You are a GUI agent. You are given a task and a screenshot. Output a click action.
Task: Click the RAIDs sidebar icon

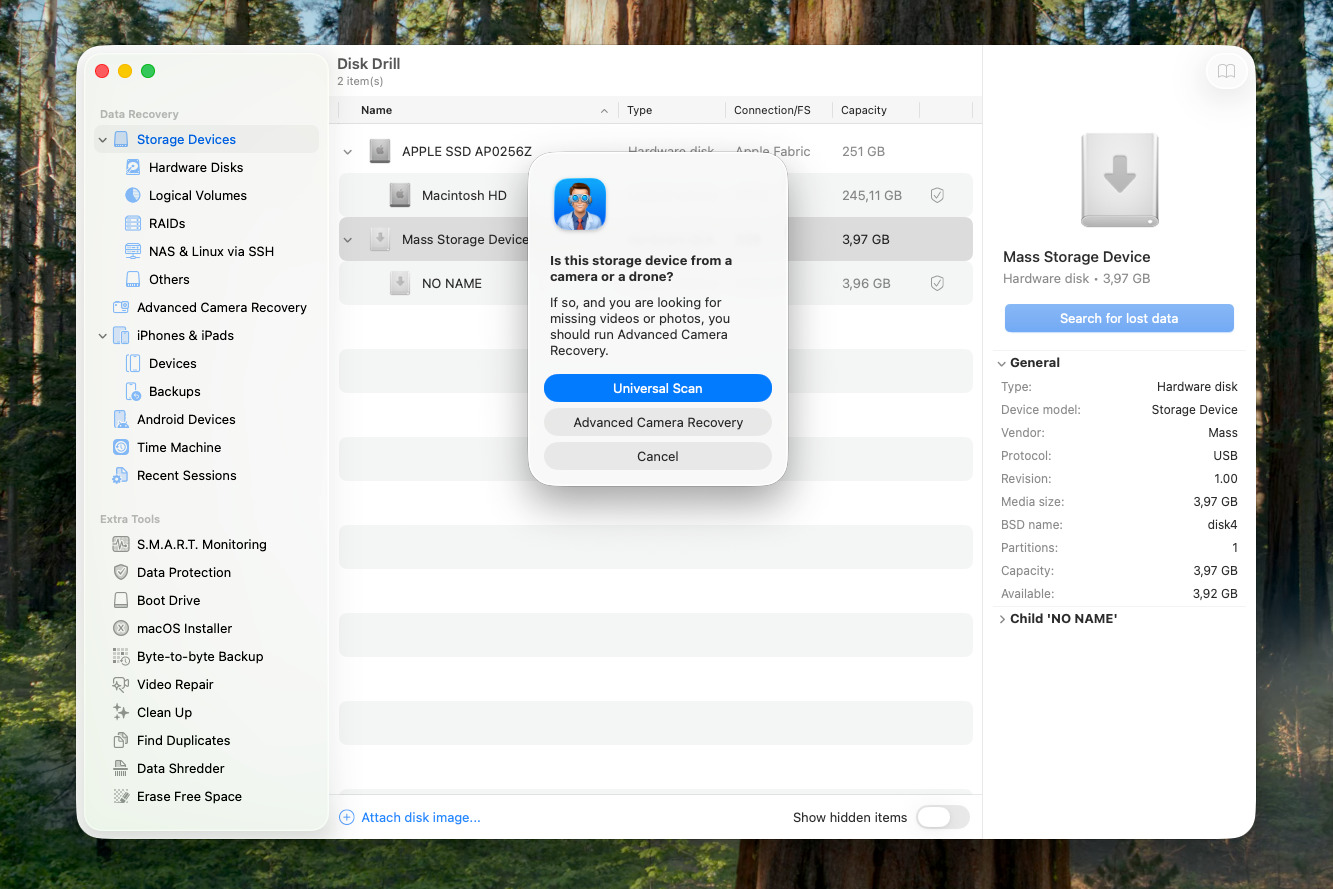[x=133, y=223]
